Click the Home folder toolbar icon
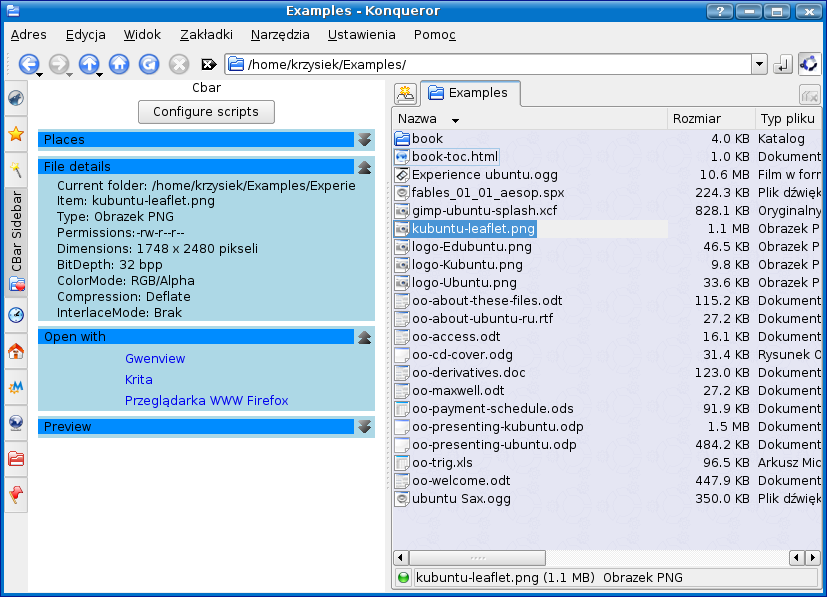 pyautogui.click(x=119, y=64)
